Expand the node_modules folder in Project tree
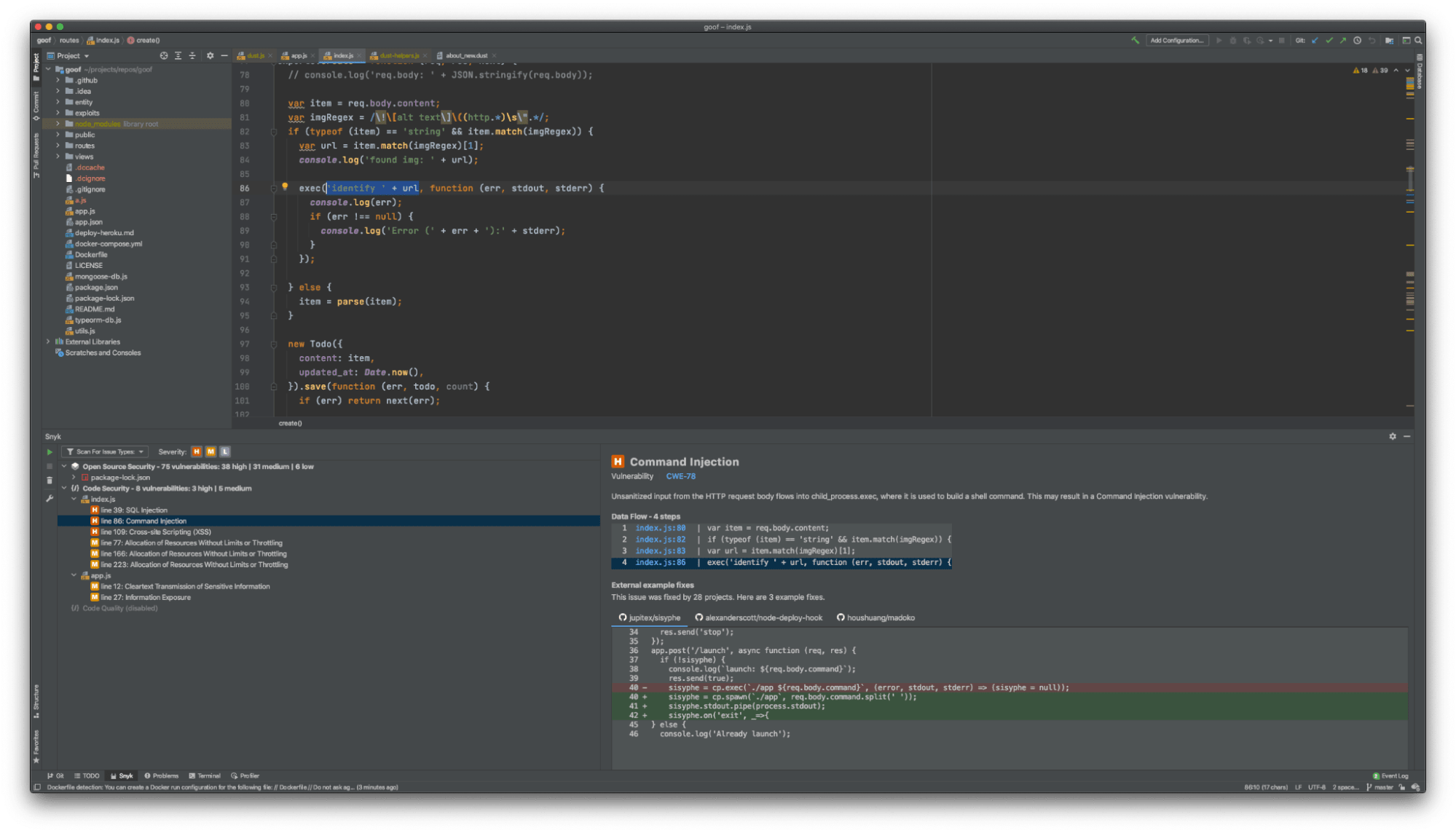This screenshot has width=1456, height=833. point(58,124)
